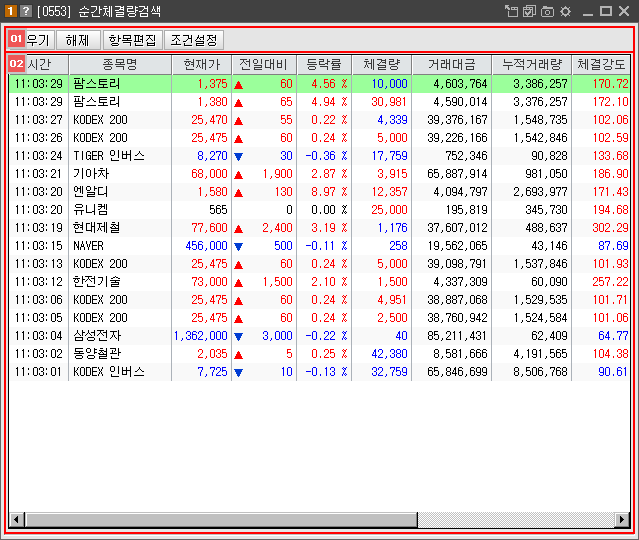The height and width of the screenshot is (540, 639).
Task: Click the 체결강도 column header
Action: pyautogui.click(x=601, y=64)
